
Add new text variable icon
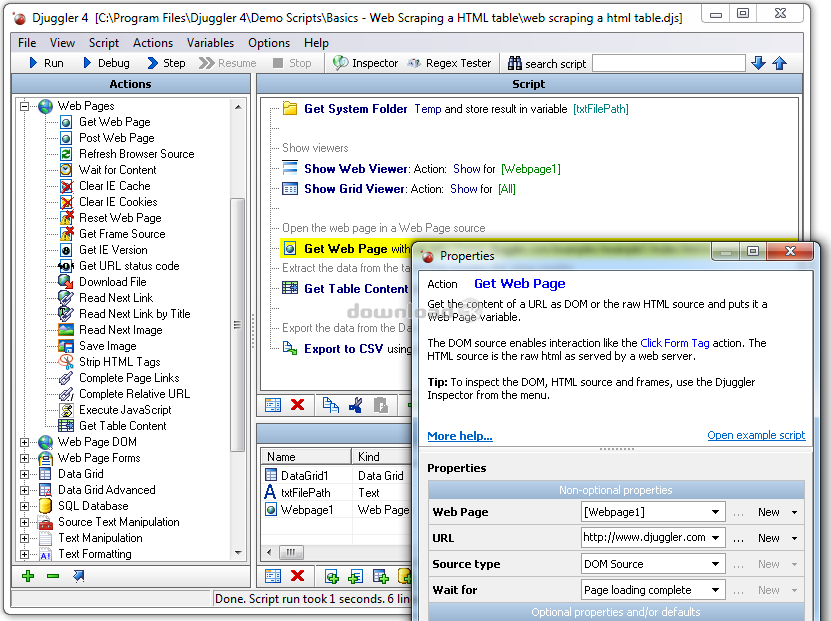click(x=356, y=576)
